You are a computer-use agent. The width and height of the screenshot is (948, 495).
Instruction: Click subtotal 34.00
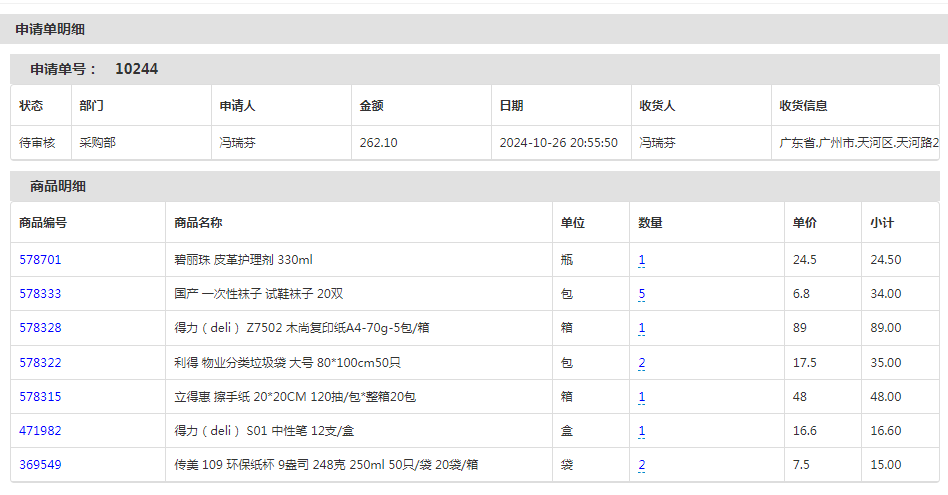886,294
